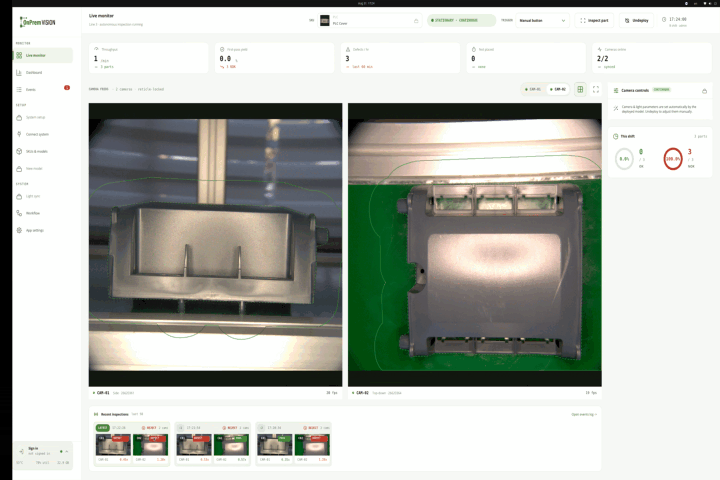Open CAM-02 thumbnail in third inspection card

coord(312,445)
